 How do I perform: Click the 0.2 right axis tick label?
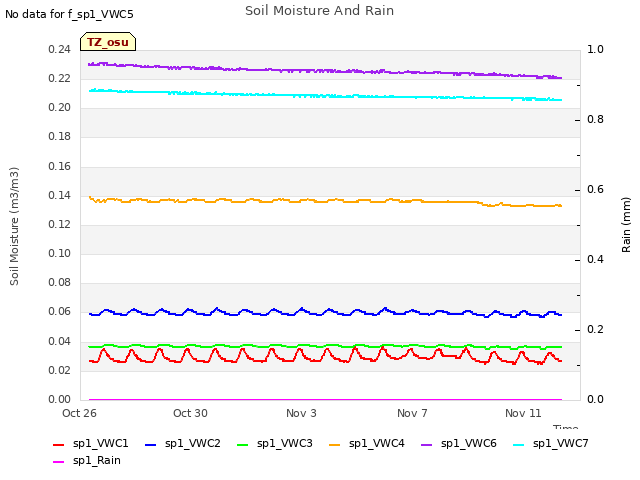(x=595, y=330)
